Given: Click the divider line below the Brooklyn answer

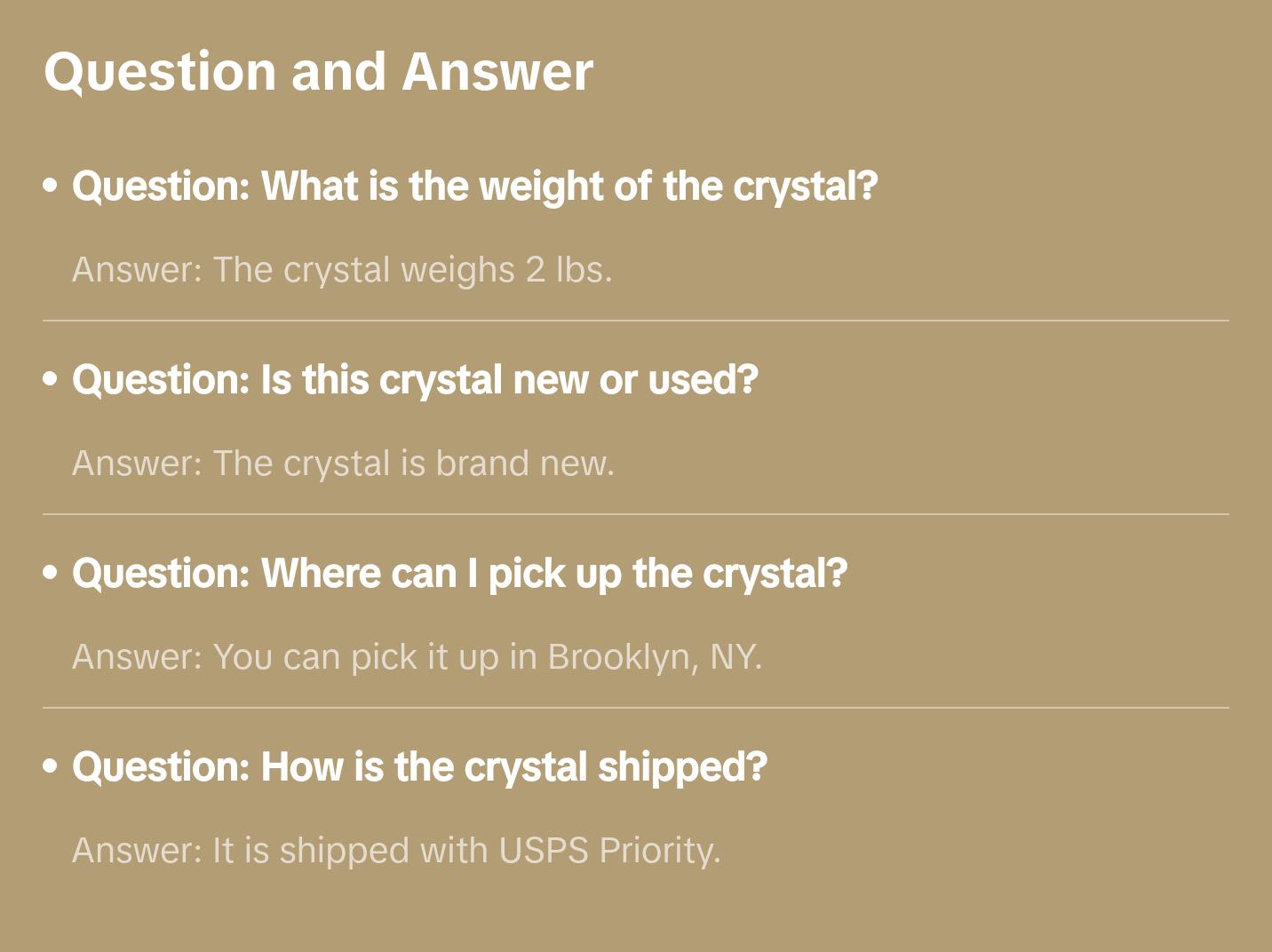Looking at the screenshot, I should [636, 708].
